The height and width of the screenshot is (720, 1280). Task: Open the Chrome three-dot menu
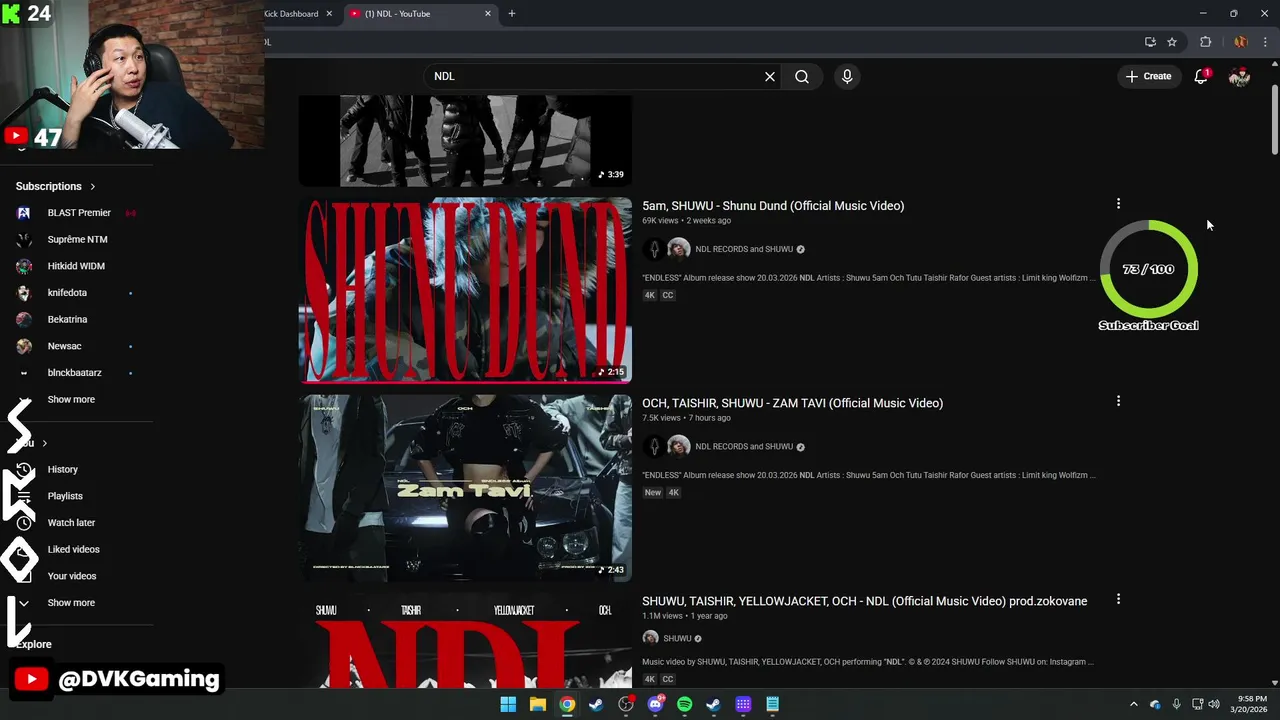click(x=1265, y=42)
